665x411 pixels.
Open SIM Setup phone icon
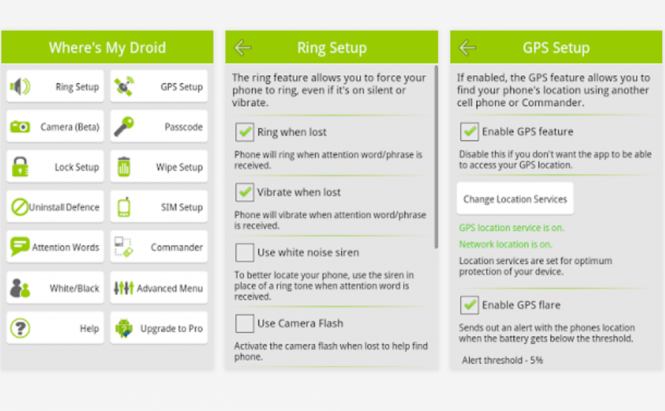tap(124, 207)
